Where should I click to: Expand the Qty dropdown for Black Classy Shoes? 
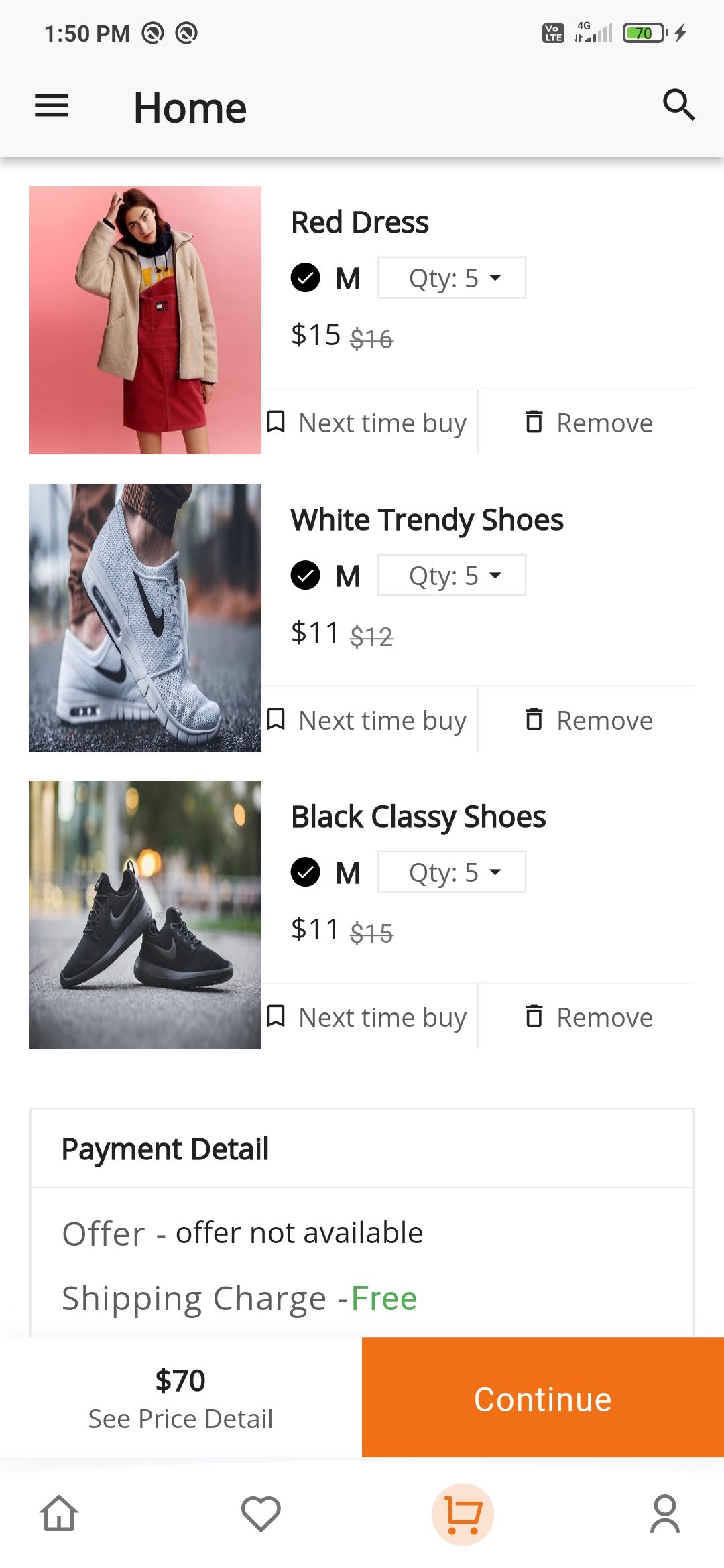[x=452, y=872]
